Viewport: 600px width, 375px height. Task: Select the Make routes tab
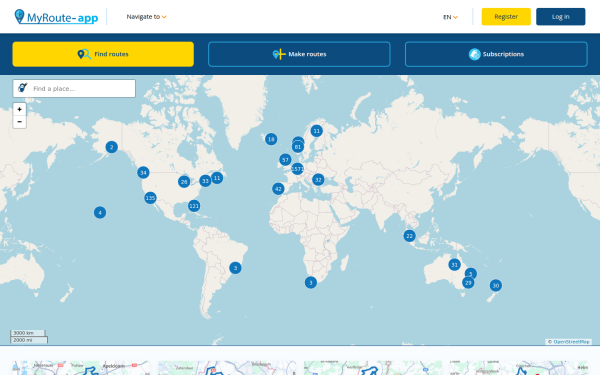[299, 54]
